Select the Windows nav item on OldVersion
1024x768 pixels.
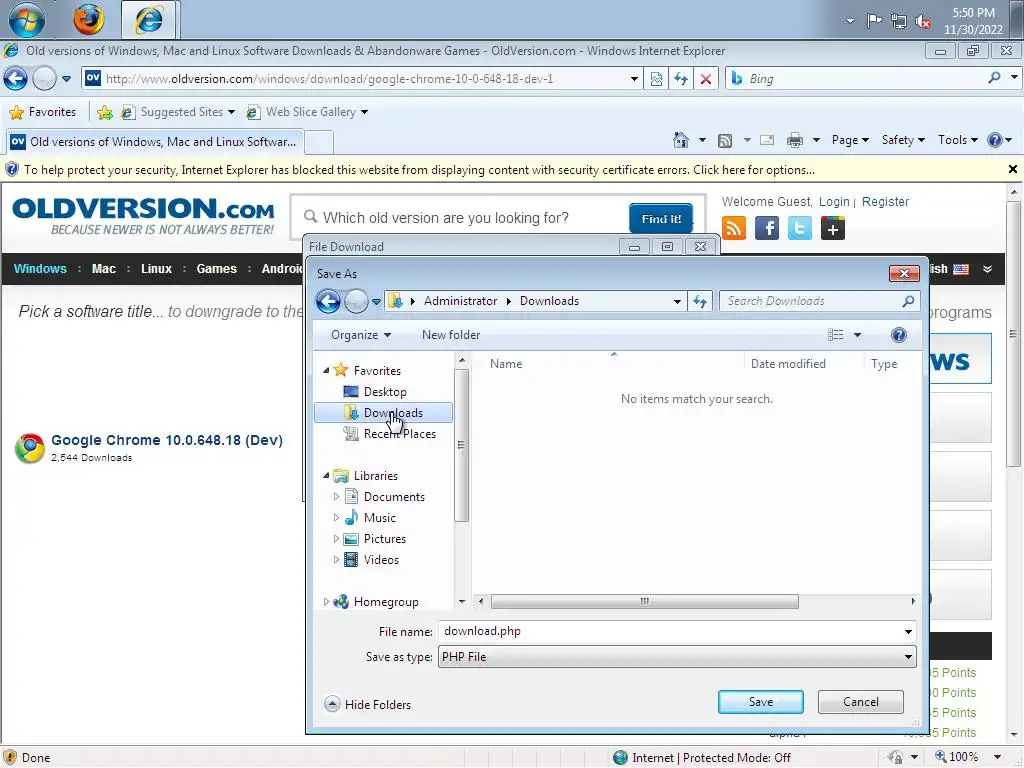click(40, 269)
